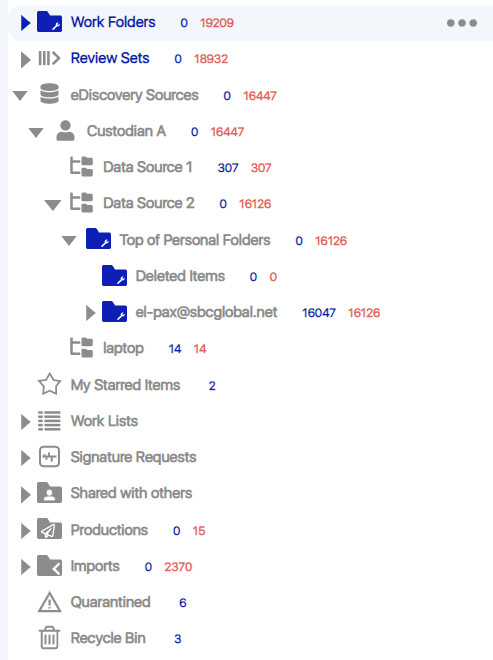Click the eDiscovery Sources database icon
This screenshot has height=660, width=493.
pyautogui.click(x=49, y=94)
